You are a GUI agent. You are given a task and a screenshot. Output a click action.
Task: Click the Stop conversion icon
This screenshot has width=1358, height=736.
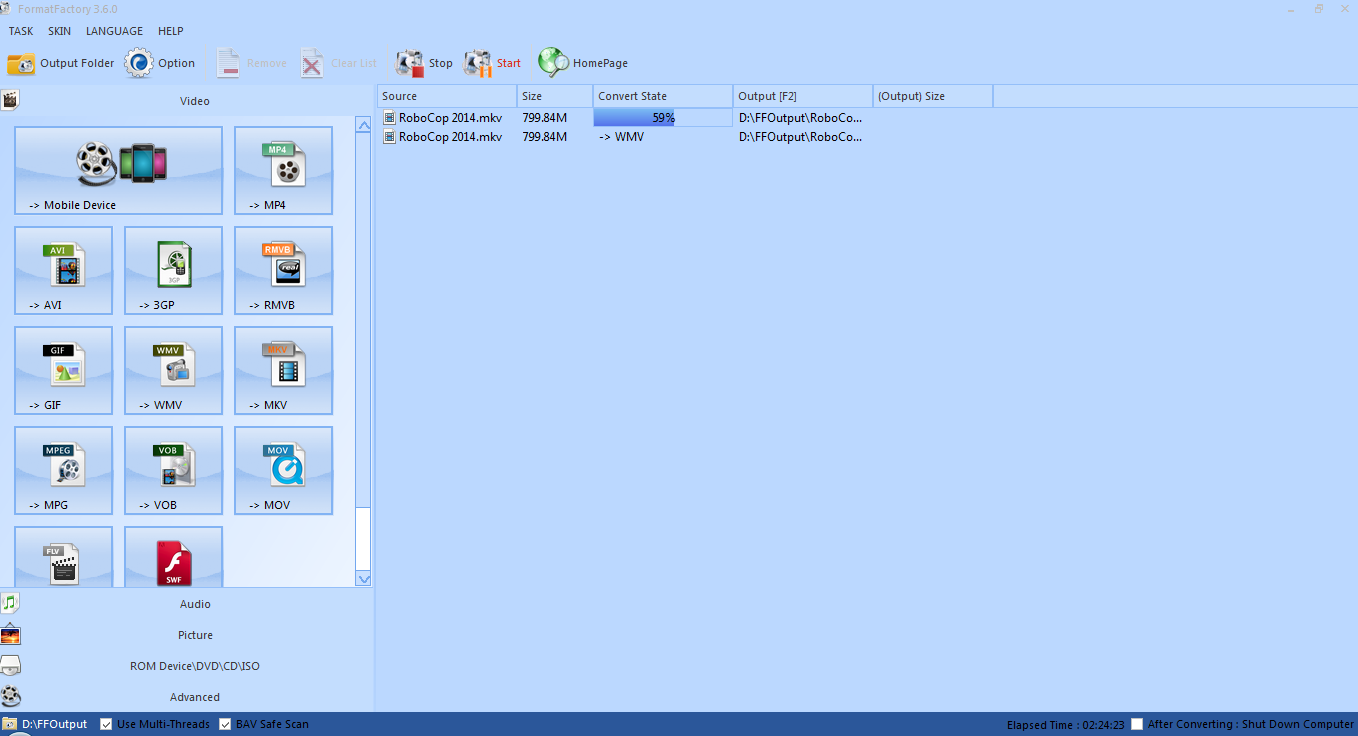(x=409, y=63)
